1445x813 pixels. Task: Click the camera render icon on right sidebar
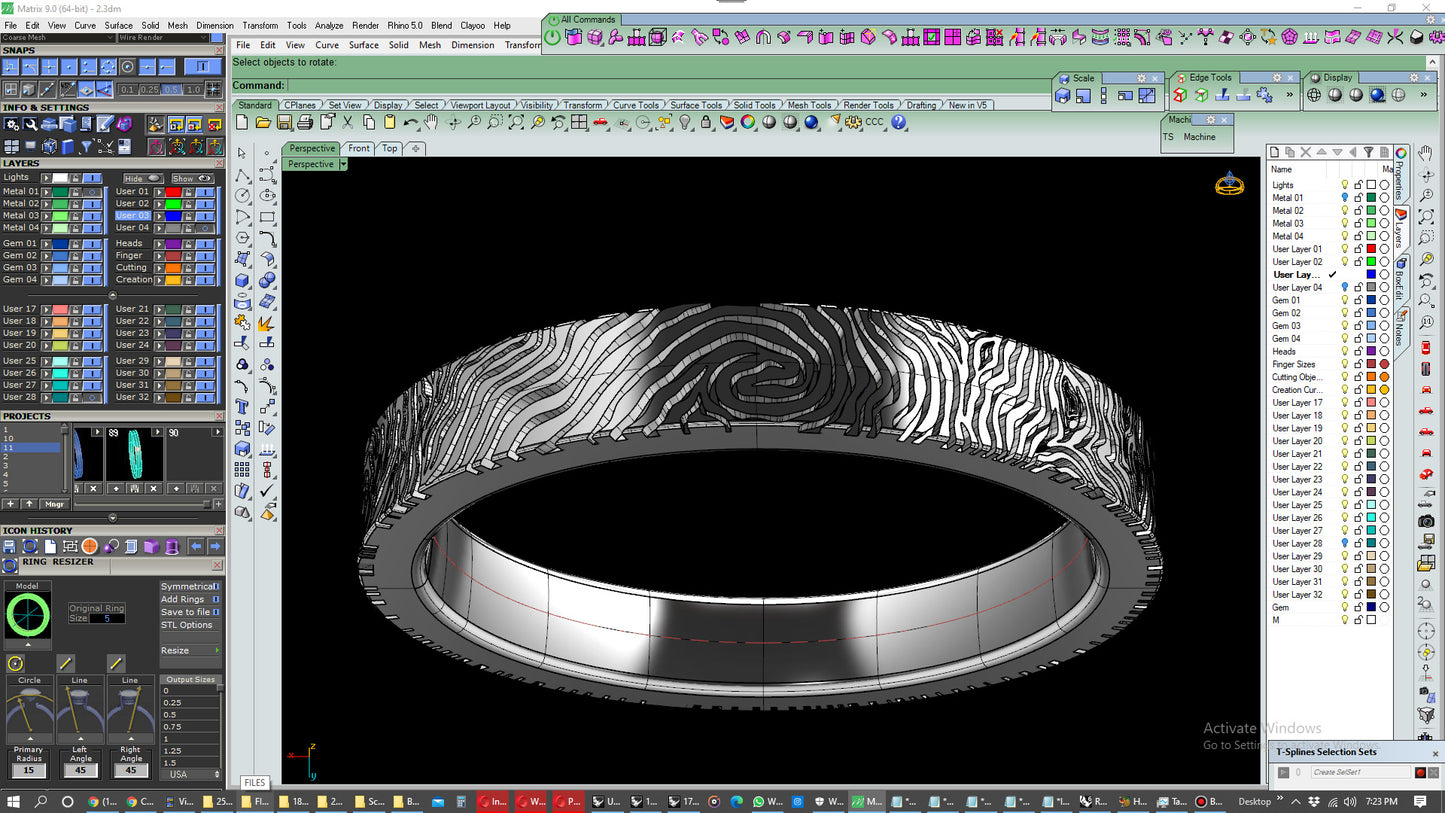[1427, 519]
